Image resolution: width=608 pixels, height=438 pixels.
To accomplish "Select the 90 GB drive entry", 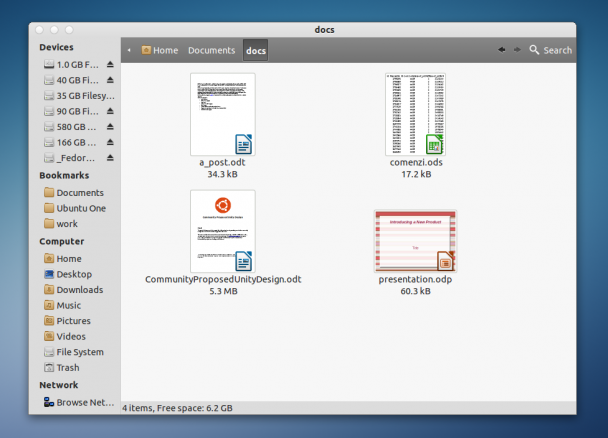I will click(71, 111).
